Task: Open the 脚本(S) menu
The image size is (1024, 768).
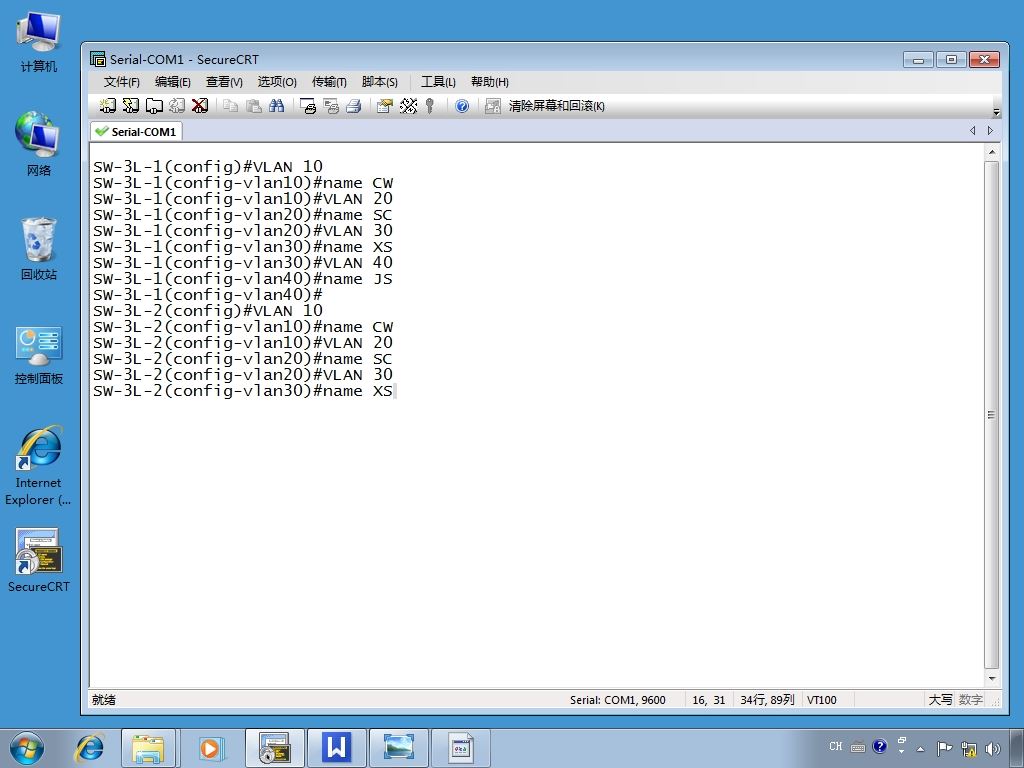Action: [x=379, y=82]
